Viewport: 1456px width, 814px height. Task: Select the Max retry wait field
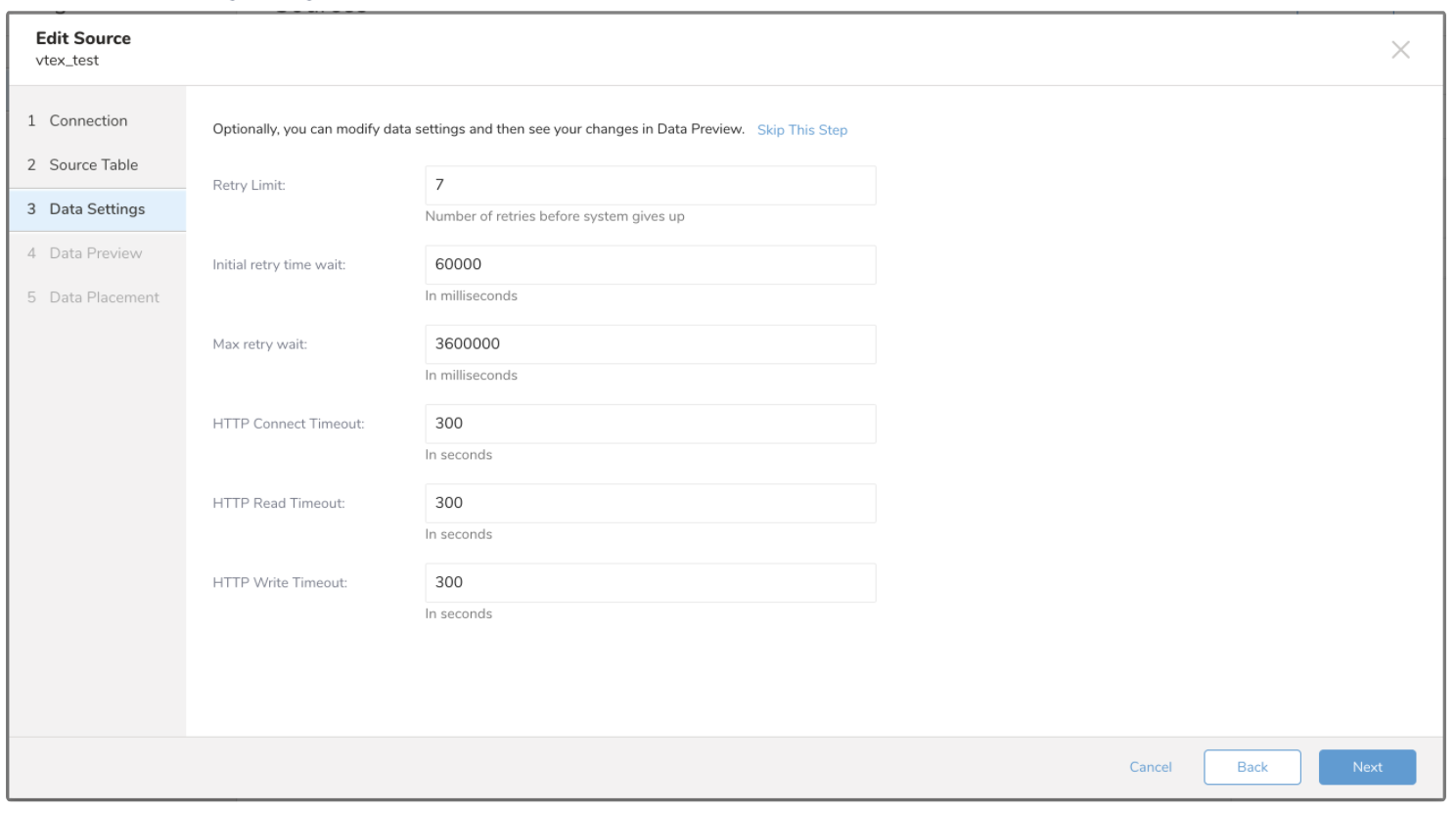[650, 344]
